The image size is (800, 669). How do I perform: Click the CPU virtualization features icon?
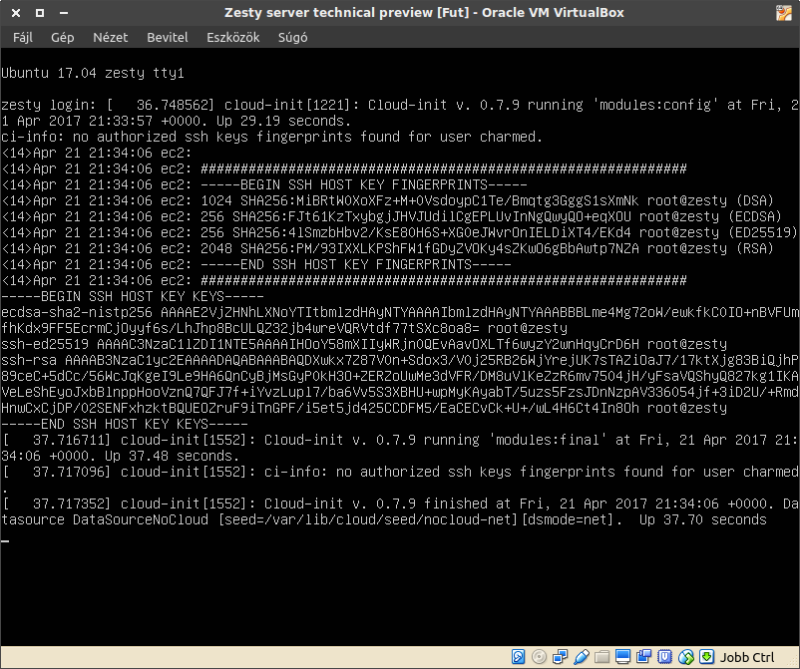(x=664, y=656)
